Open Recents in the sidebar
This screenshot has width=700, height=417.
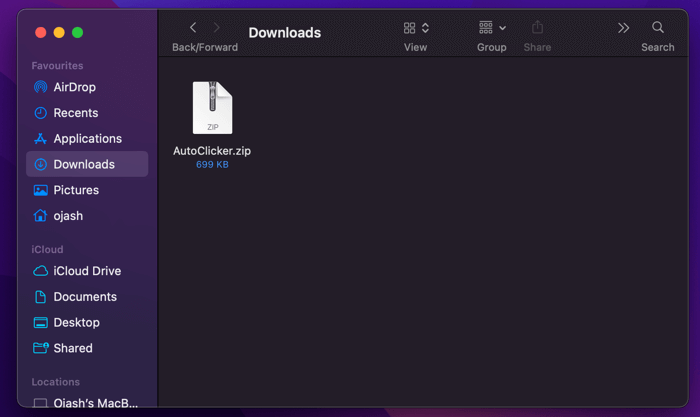(x=87, y=113)
